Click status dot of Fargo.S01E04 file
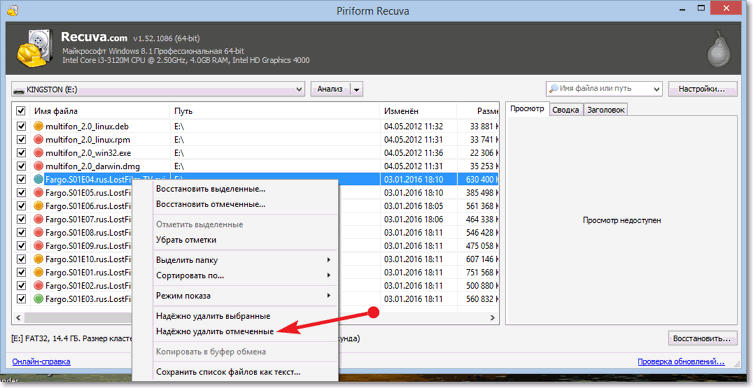This screenshot has height=388, width=753. coord(38,180)
